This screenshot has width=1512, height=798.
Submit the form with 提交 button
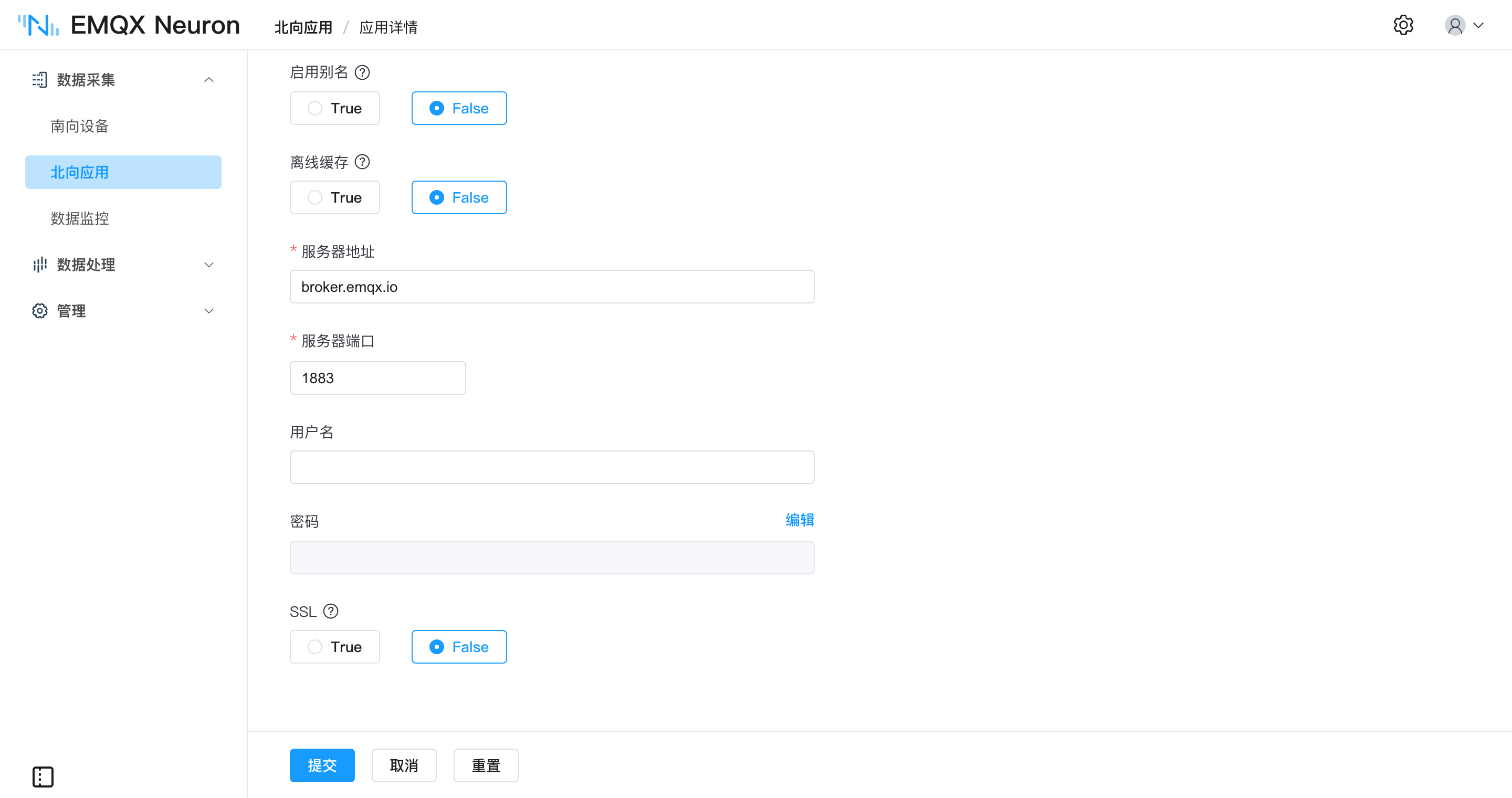[x=322, y=765]
